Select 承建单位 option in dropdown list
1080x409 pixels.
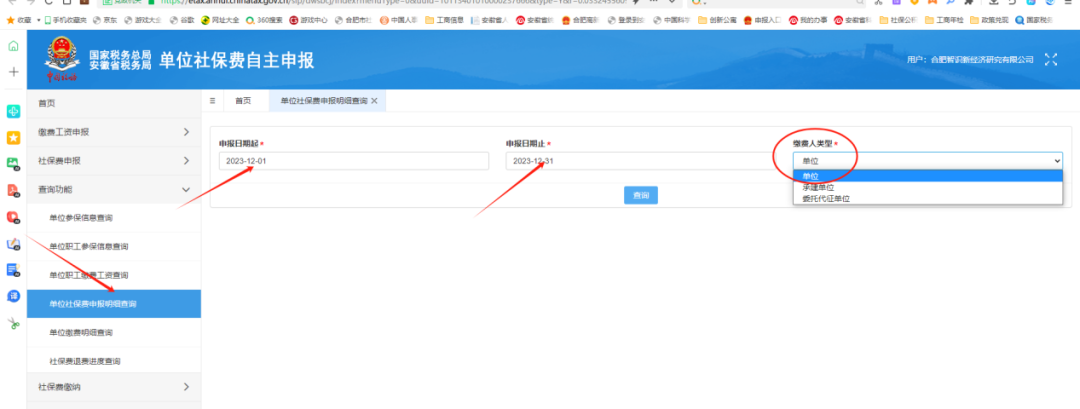point(928,187)
